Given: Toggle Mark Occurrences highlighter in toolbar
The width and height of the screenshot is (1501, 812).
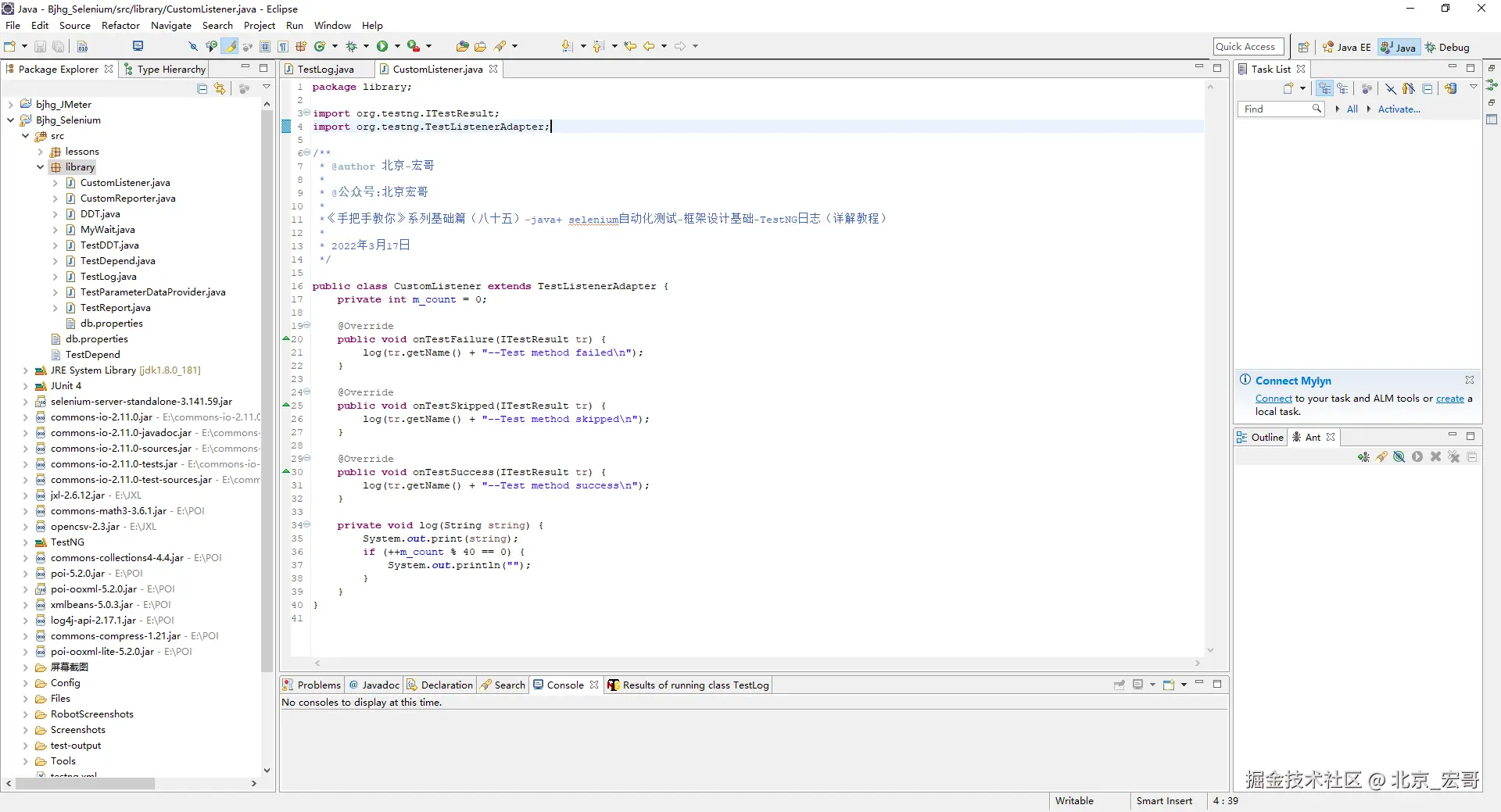Looking at the screenshot, I should point(230,46).
